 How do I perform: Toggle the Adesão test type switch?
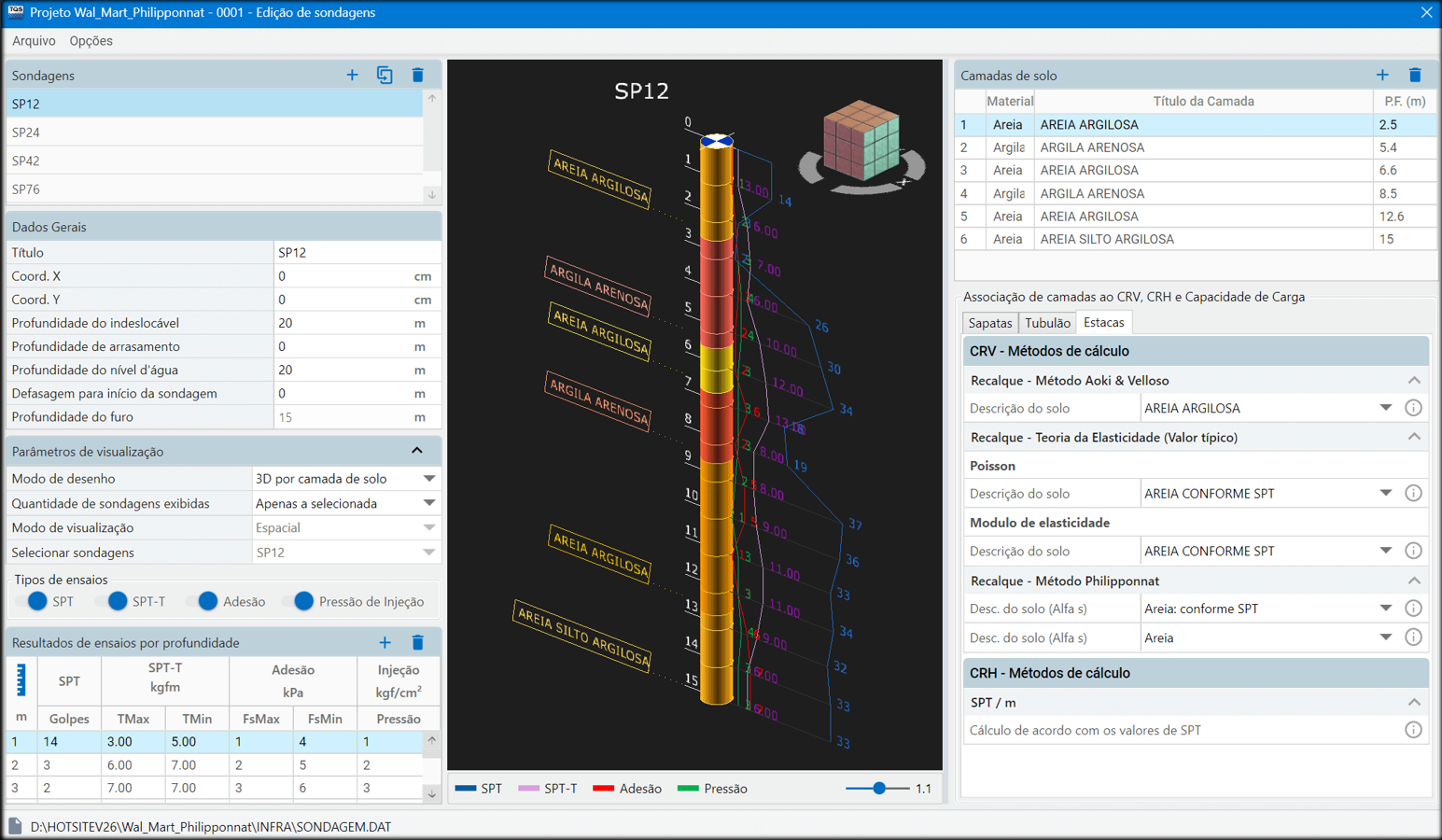coord(203,602)
